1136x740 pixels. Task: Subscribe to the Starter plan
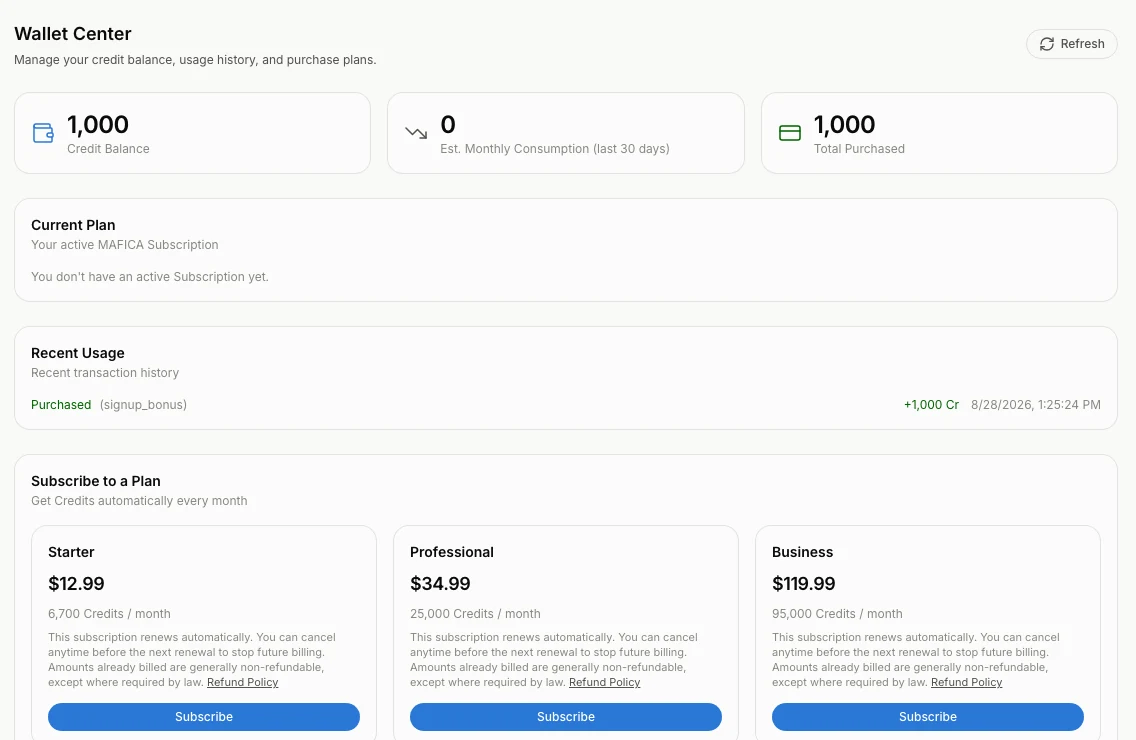click(204, 717)
